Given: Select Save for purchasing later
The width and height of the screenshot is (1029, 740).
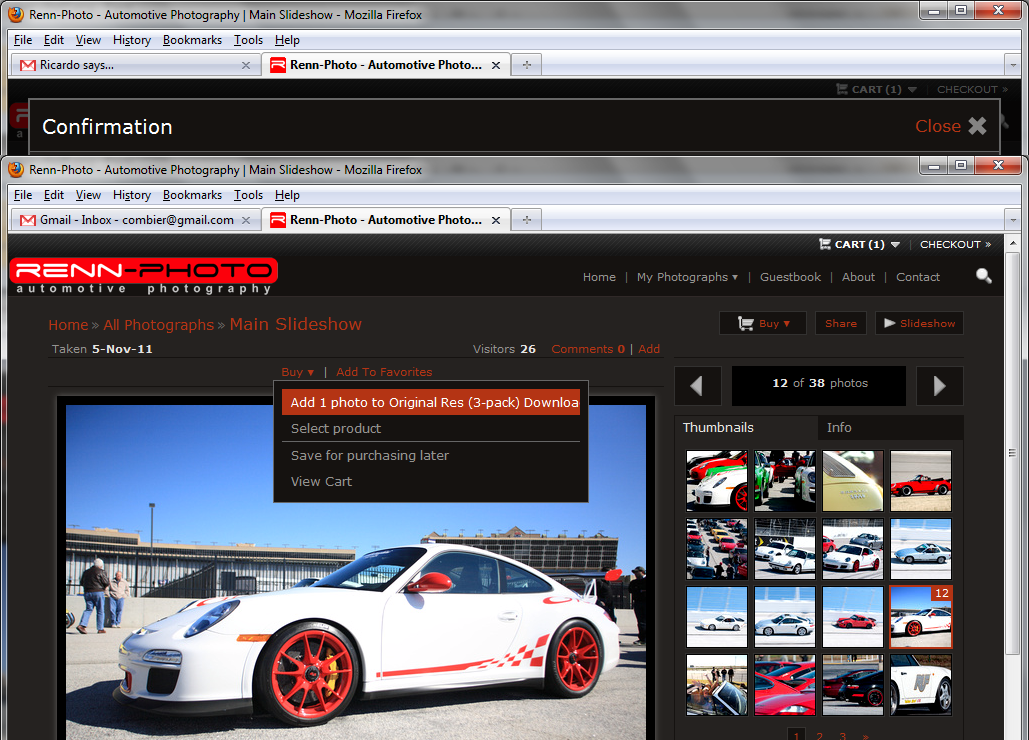Looking at the screenshot, I should [x=369, y=455].
